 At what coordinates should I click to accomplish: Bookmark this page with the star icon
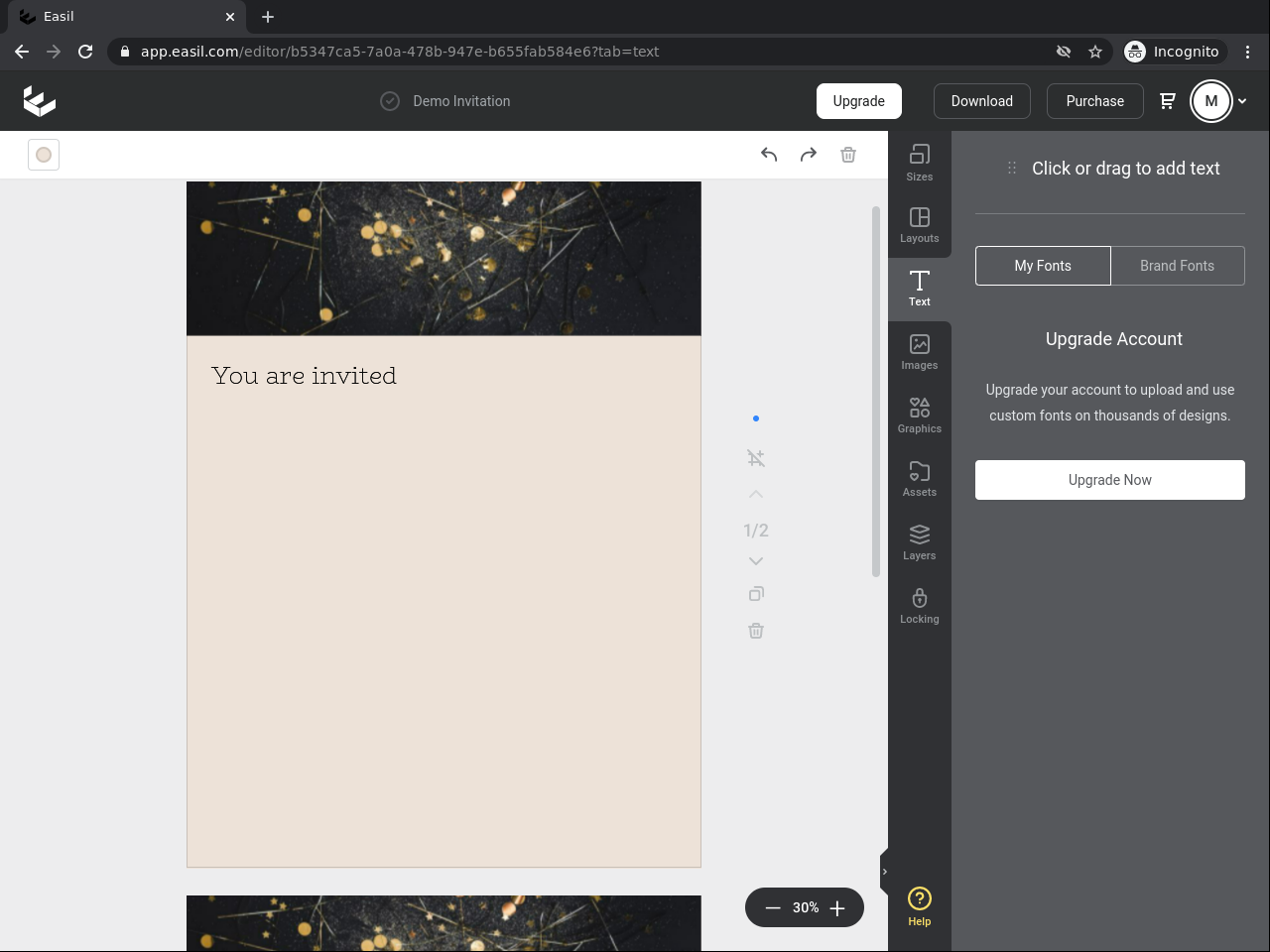click(1095, 52)
